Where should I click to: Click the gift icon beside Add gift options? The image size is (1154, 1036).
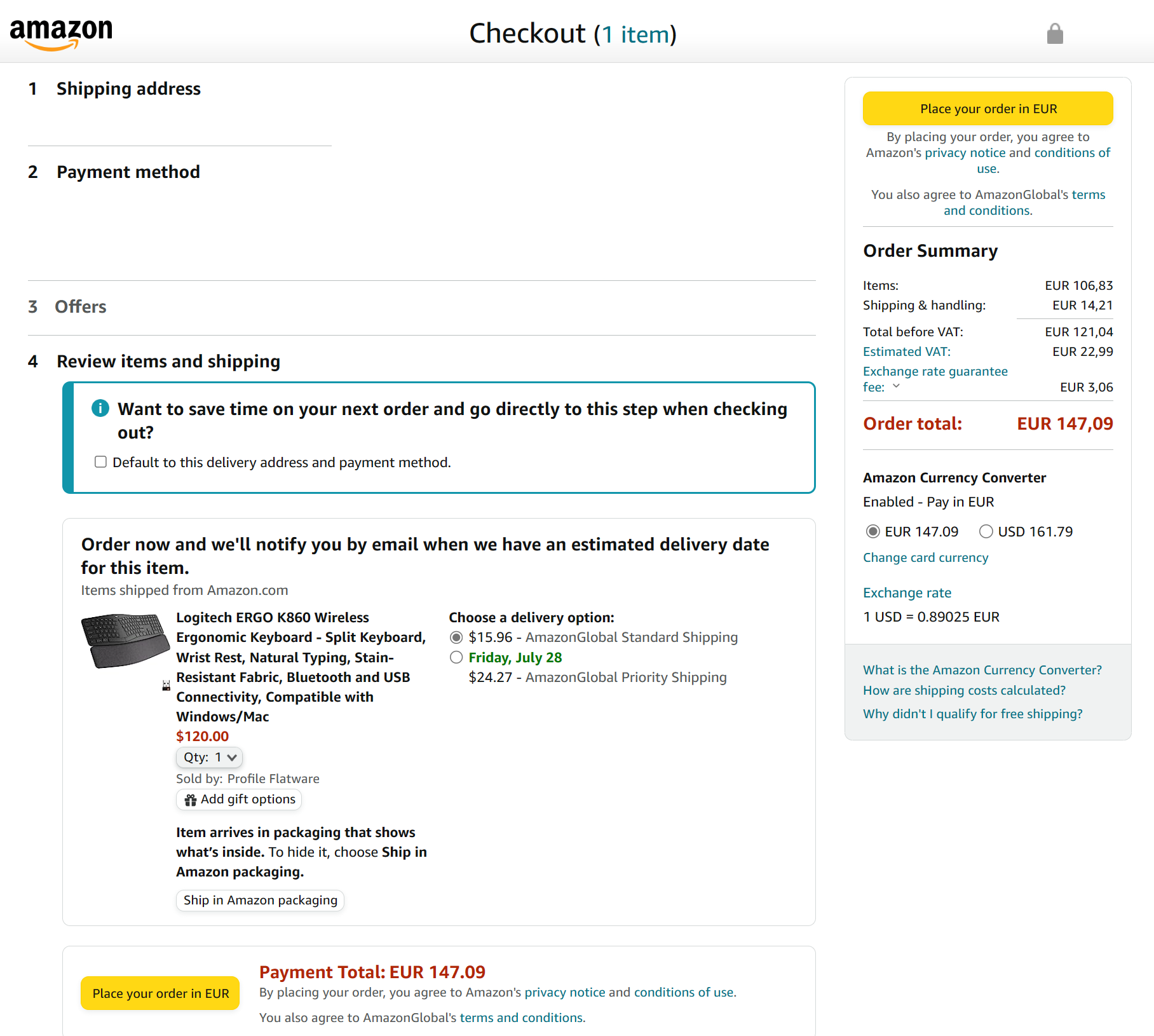[190, 800]
